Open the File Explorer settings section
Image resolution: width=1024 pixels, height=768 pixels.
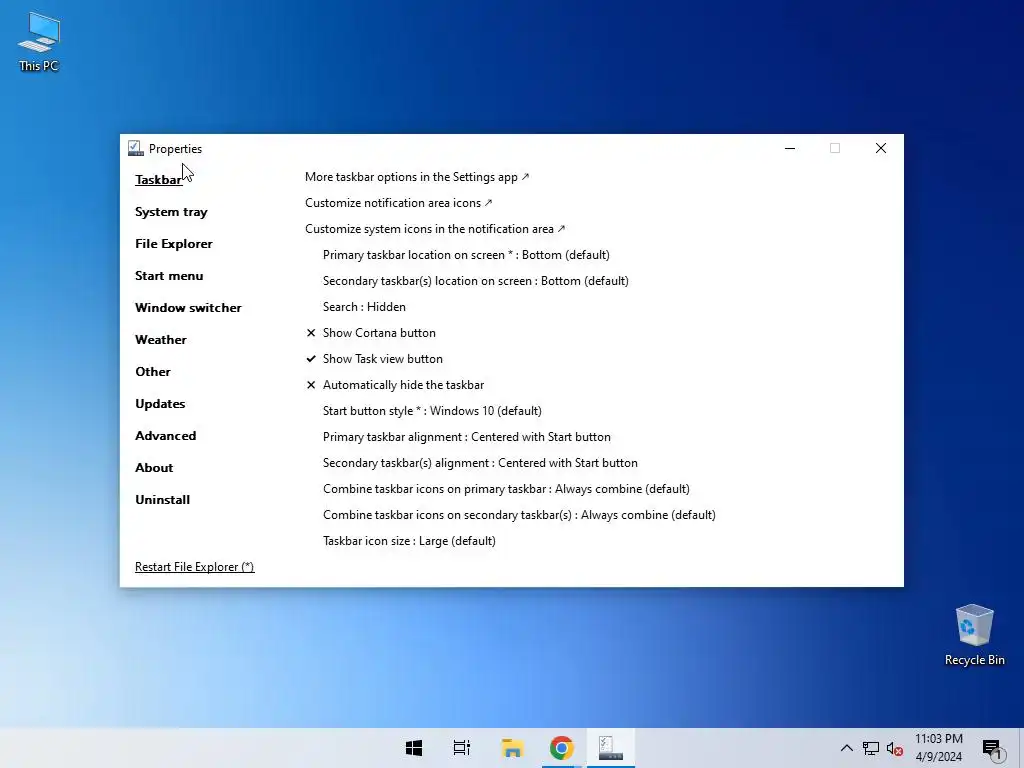174,244
